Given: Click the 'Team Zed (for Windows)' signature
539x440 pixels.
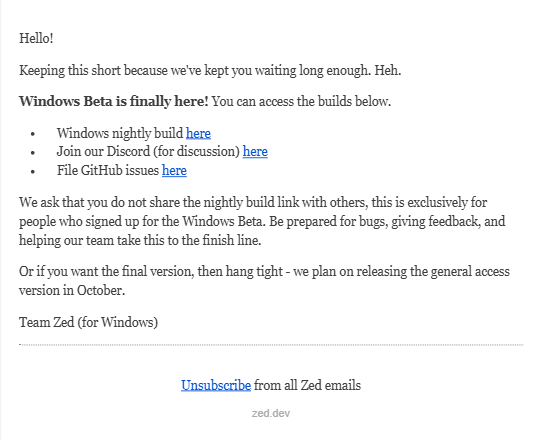Looking at the screenshot, I should [x=88, y=322].
